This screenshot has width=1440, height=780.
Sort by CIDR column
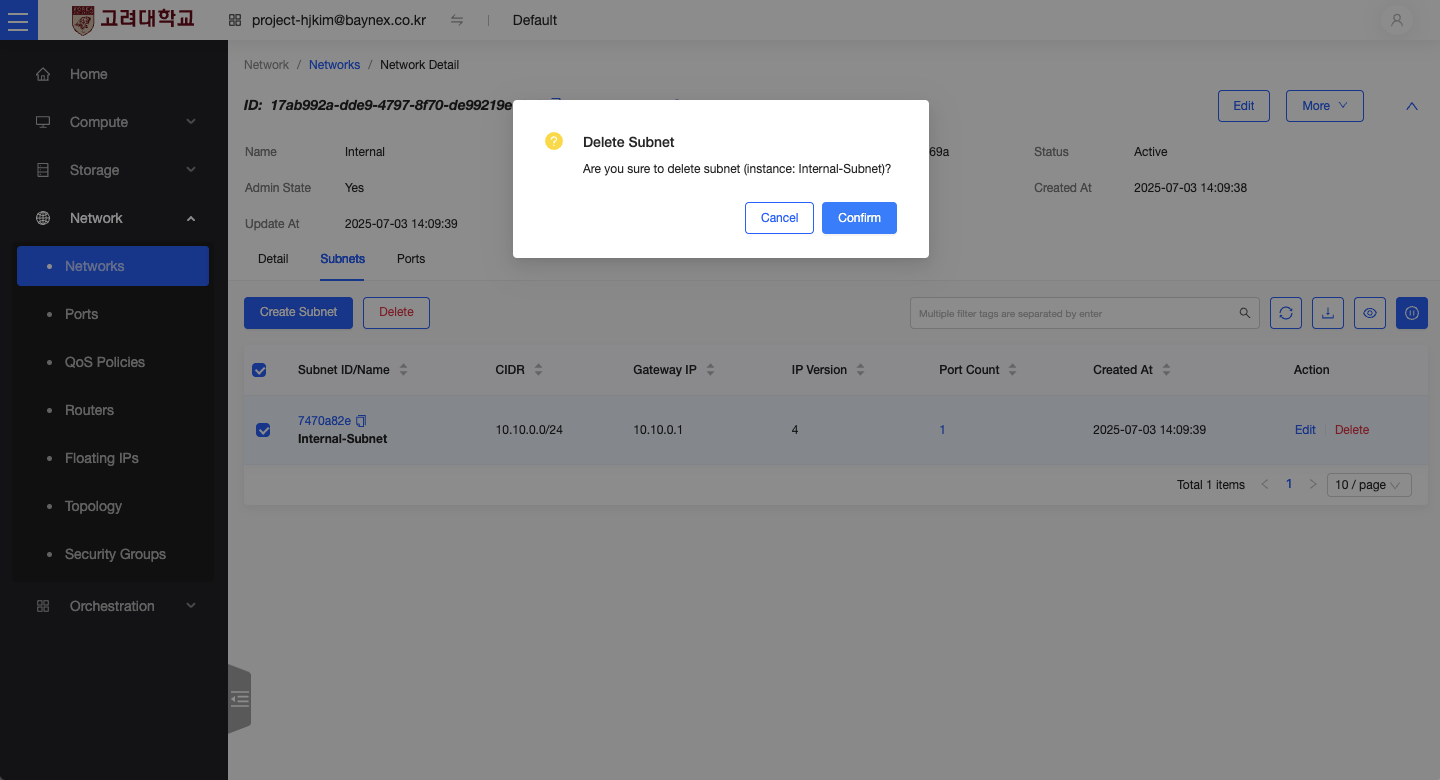click(538, 370)
